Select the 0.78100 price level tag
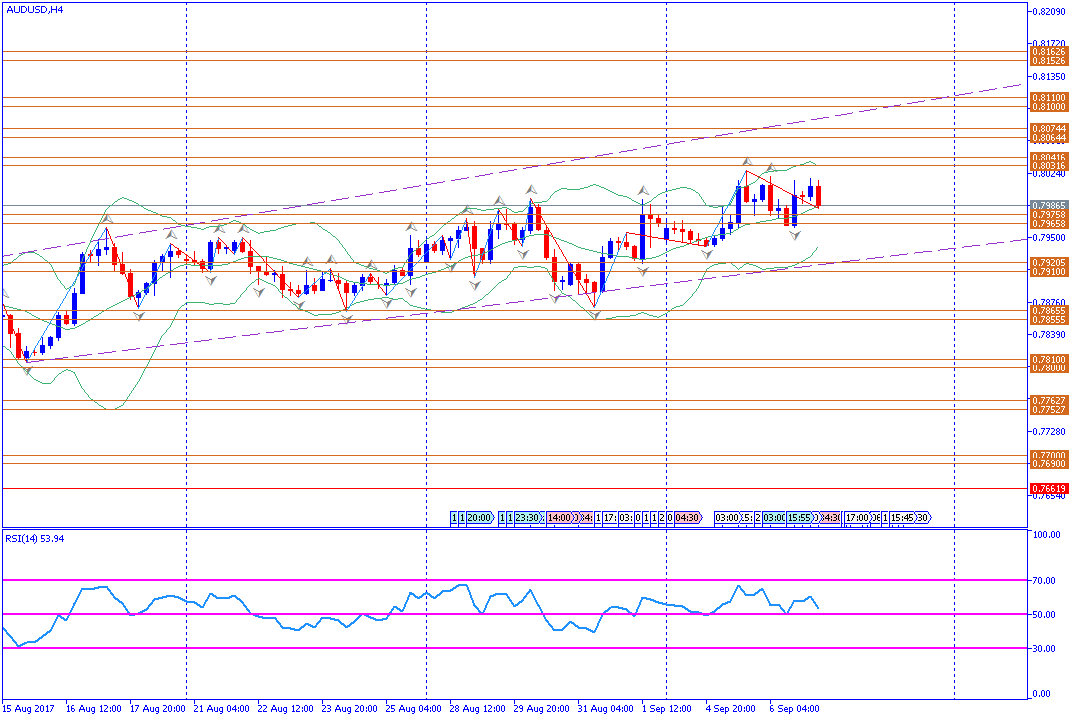The height and width of the screenshot is (720, 1080). pyautogui.click(x=1046, y=359)
